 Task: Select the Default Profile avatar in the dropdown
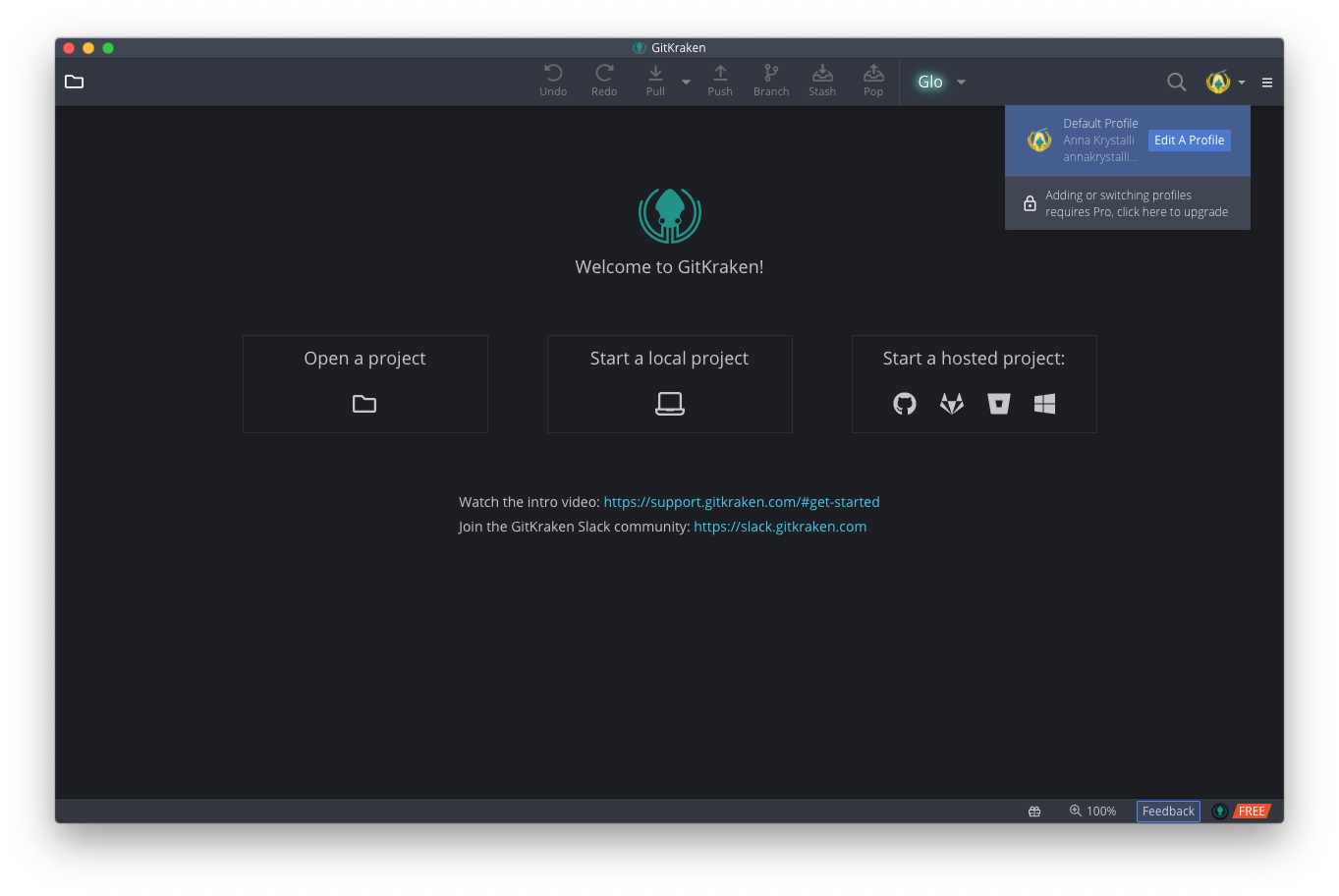1039,140
